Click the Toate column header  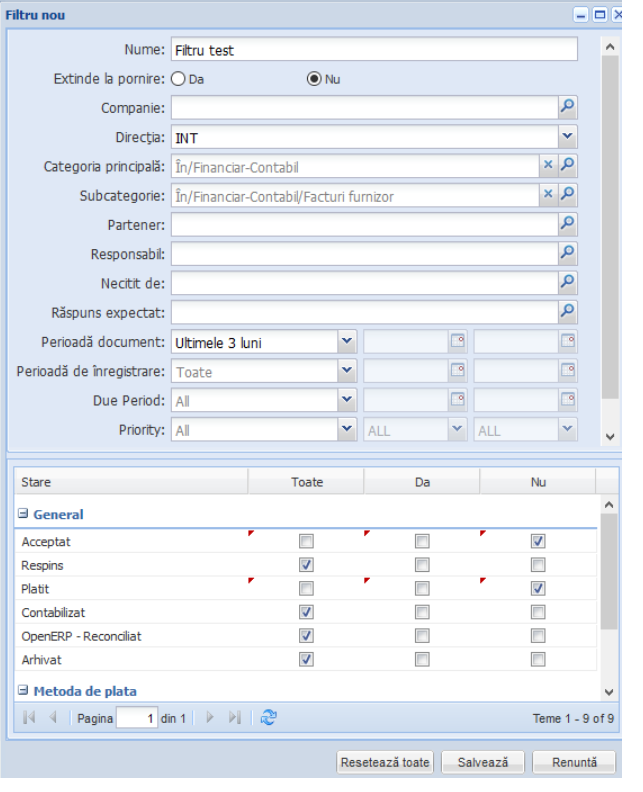tap(307, 482)
